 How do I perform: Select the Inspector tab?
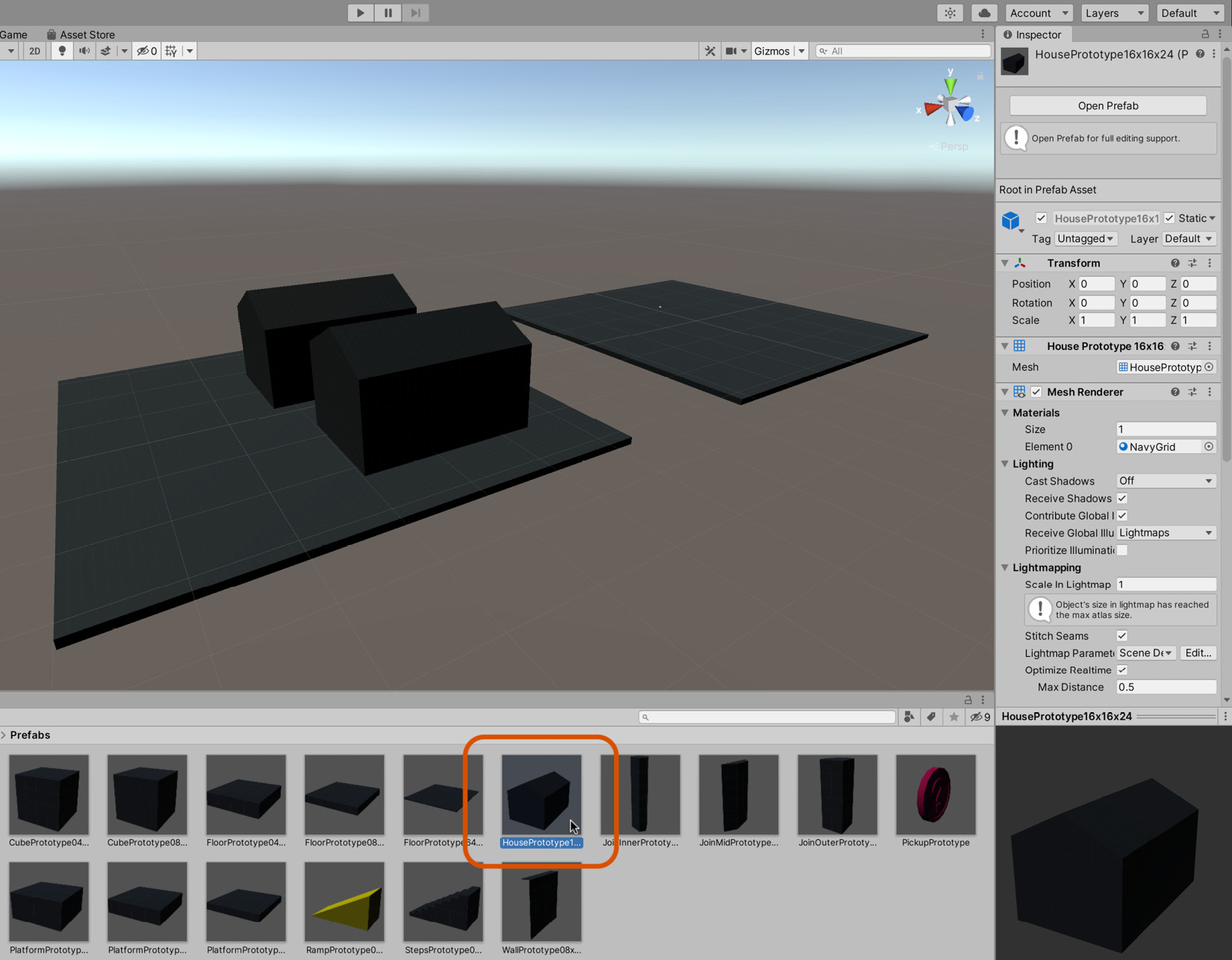click(x=1032, y=34)
